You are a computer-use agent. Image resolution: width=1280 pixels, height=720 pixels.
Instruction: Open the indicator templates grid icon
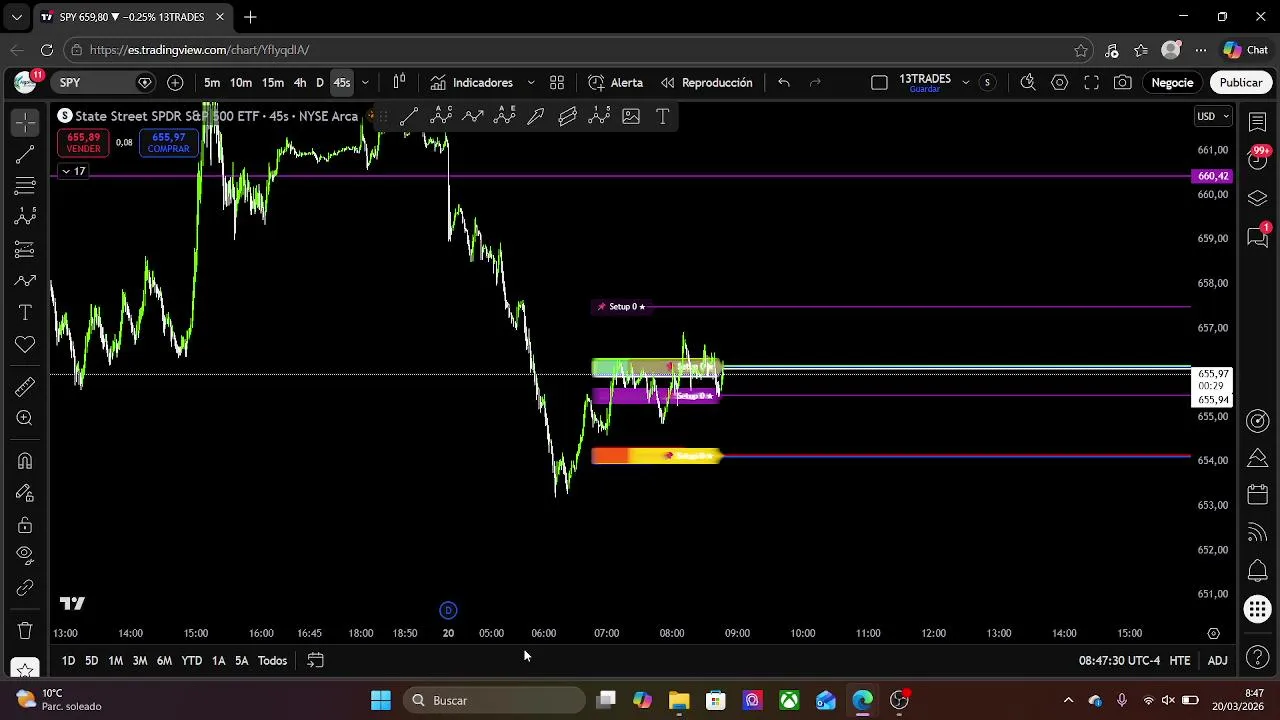point(557,83)
